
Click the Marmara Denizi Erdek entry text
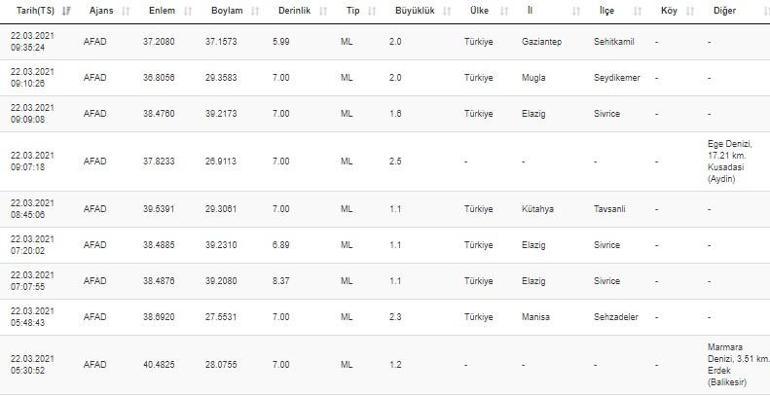[738, 365]
